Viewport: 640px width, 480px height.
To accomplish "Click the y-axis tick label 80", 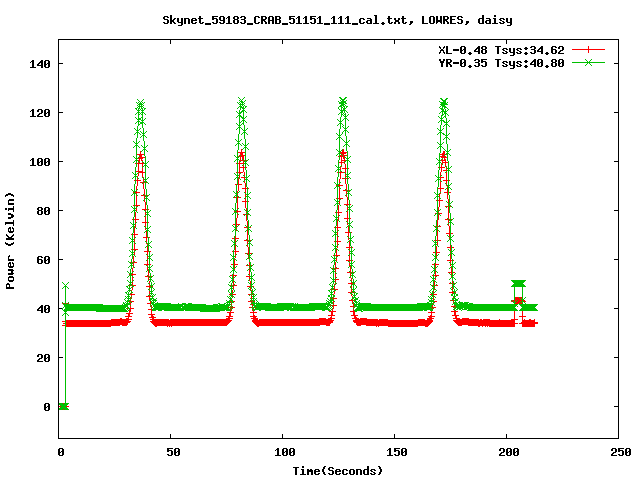I will (x=43, y=211).
